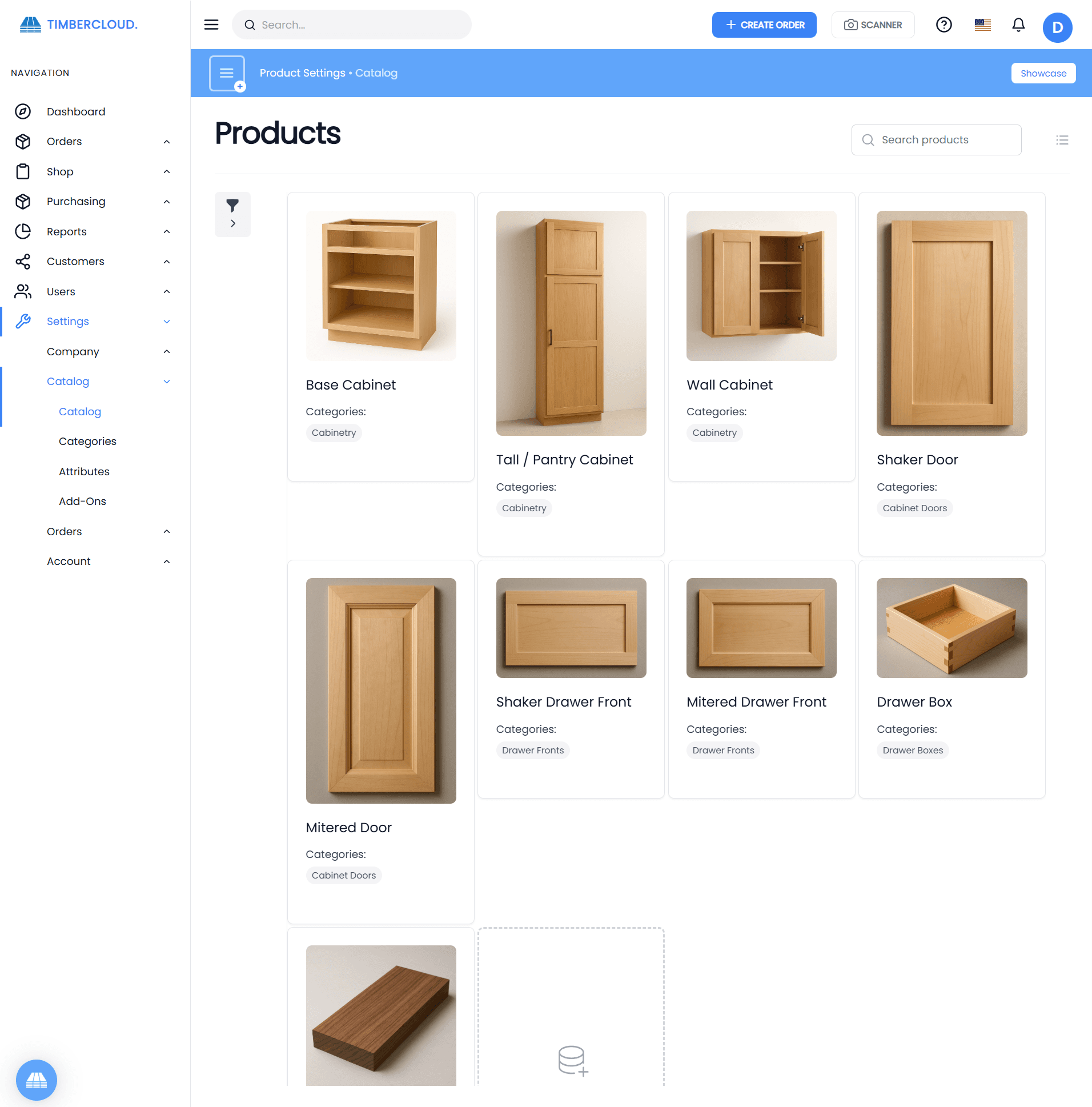The height and width of the screenshot is (1107, 1092).
Task: Click the notifications bell
Action: 1018,25
